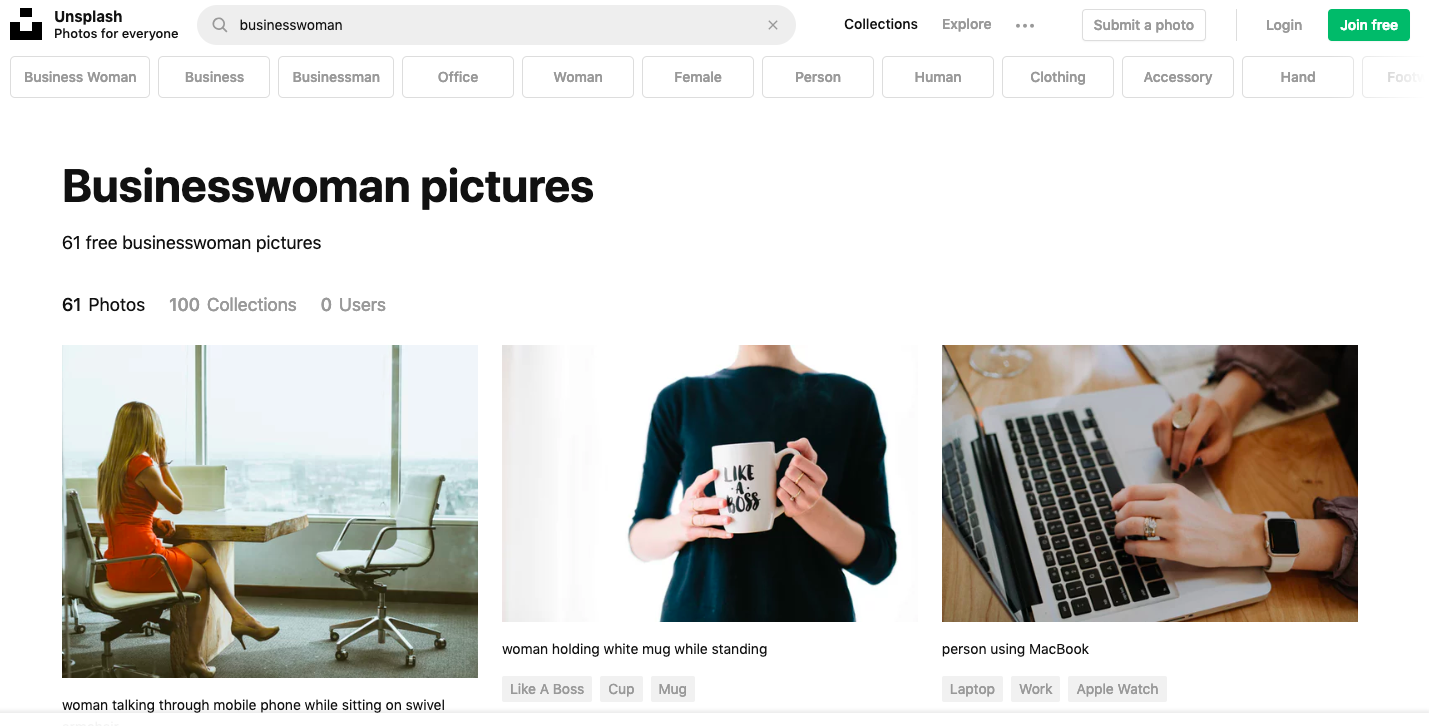Select the Office tag chip
Image resolution: width=1429 pixels, height=726 pixels.
(x=458, y=77)
